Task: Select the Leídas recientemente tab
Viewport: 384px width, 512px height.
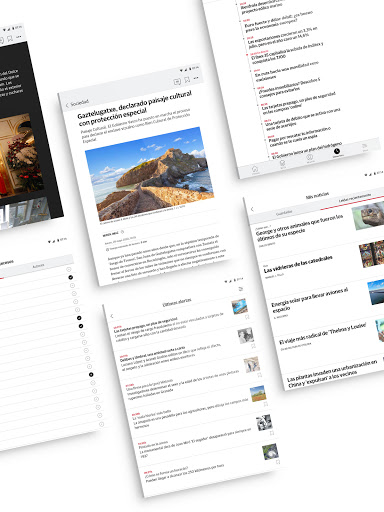Action: (x=355, y=198)
